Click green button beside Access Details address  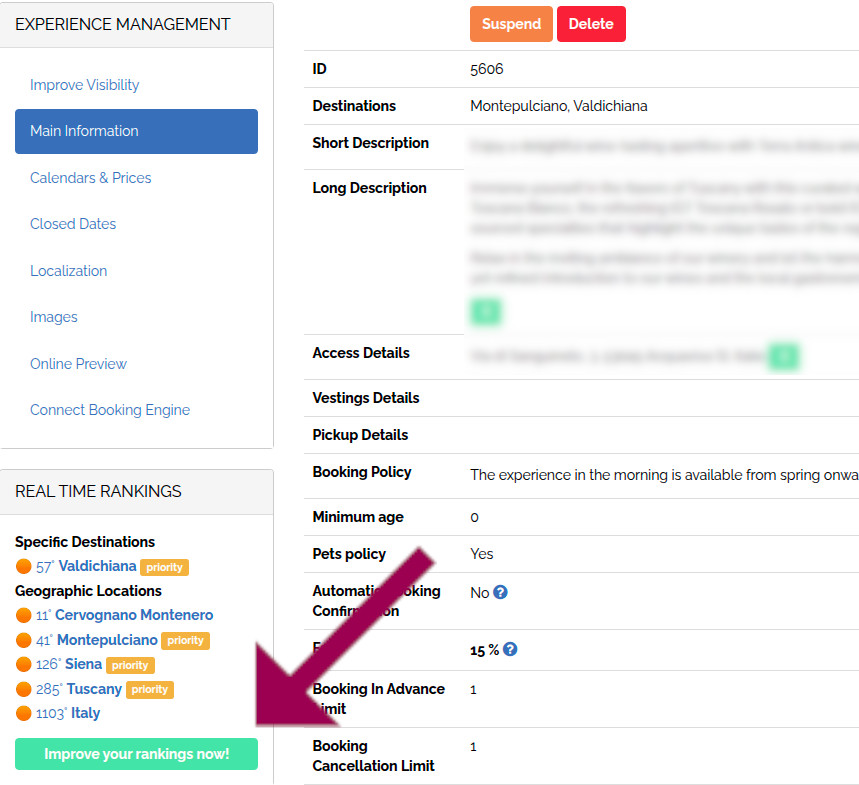784,355
